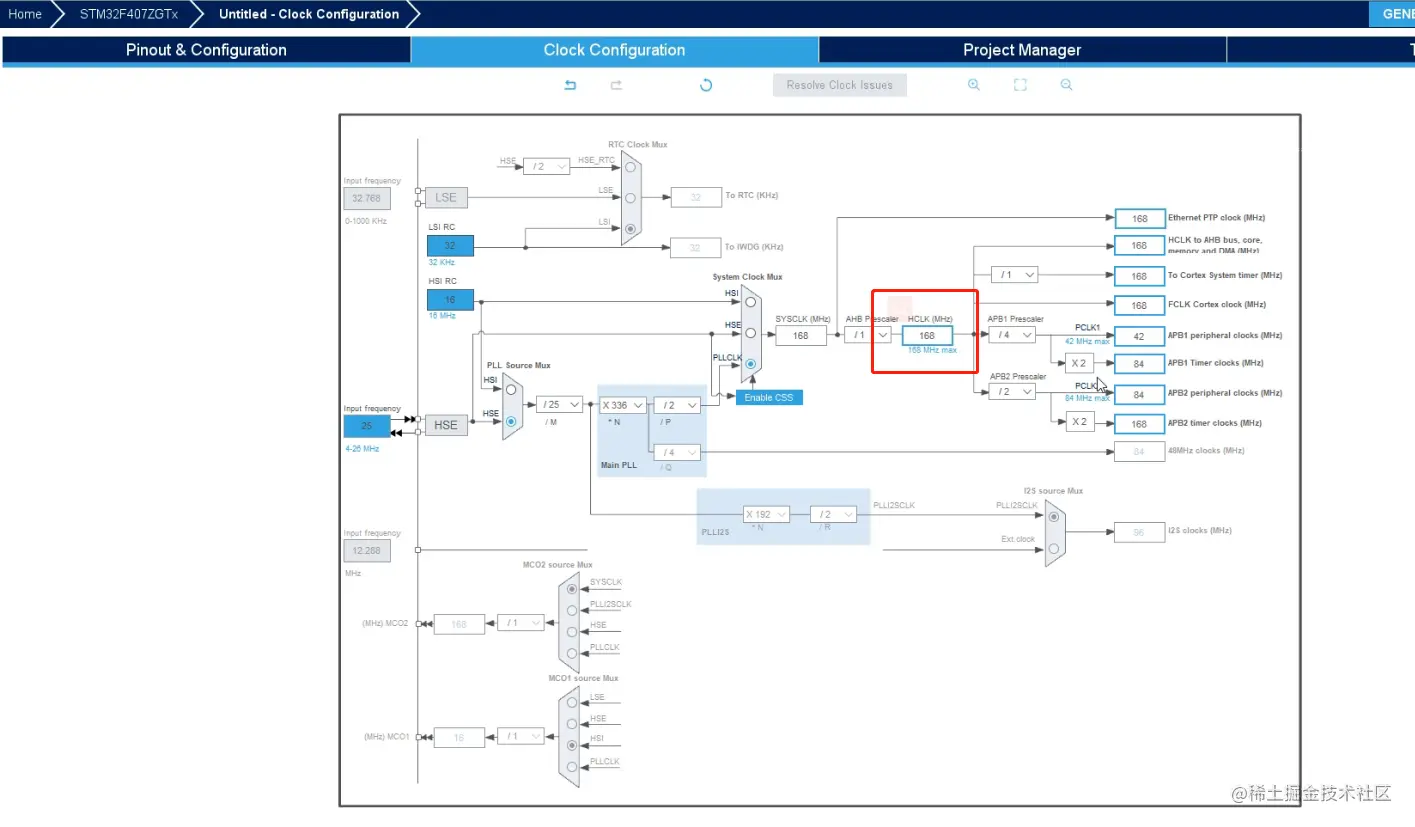Click the LSE oscillator block

(446, 198)
